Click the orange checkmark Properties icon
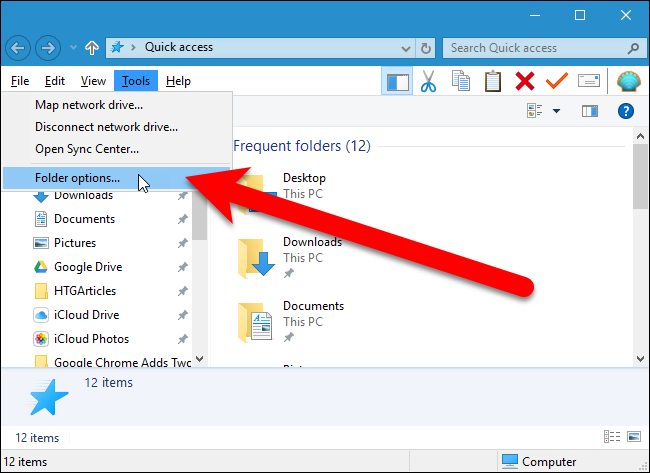This screenshot has height=473, width=650. (557, 80)
